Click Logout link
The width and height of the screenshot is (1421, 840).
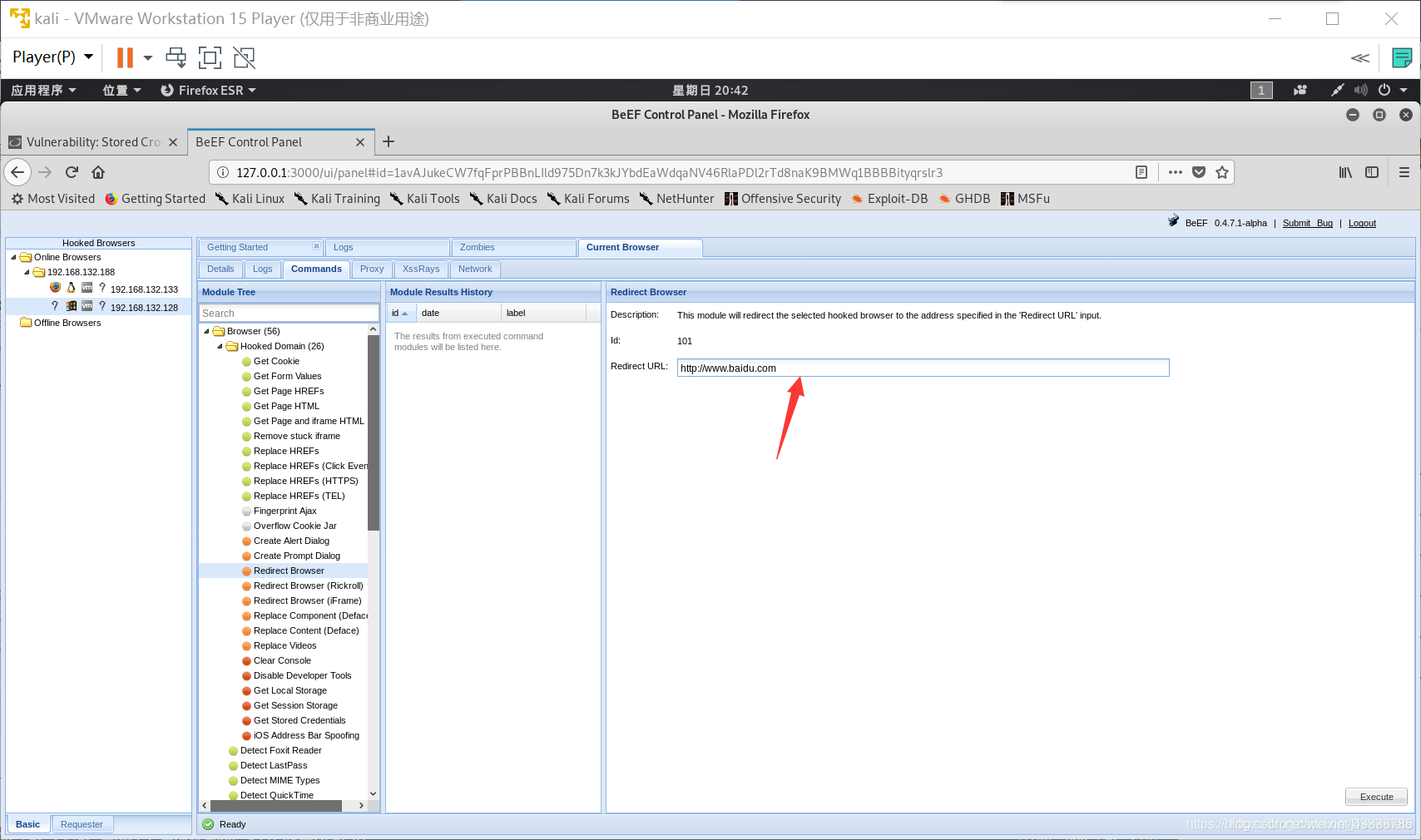[x=1362, y=223]
